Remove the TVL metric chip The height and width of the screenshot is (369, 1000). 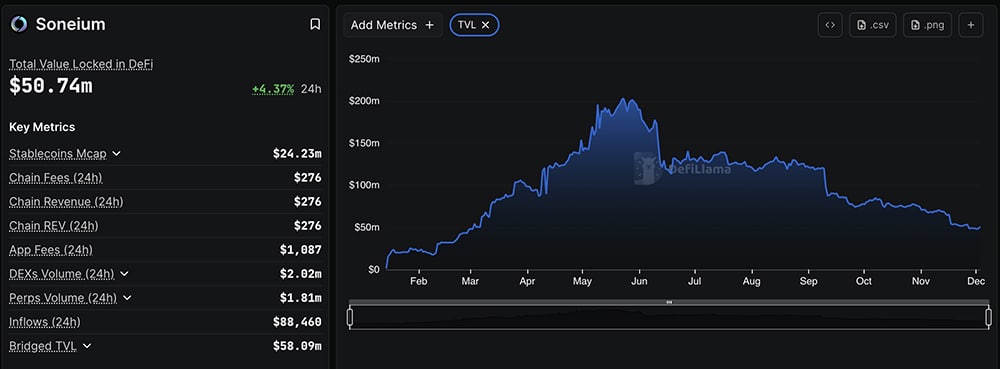(485, 25)
